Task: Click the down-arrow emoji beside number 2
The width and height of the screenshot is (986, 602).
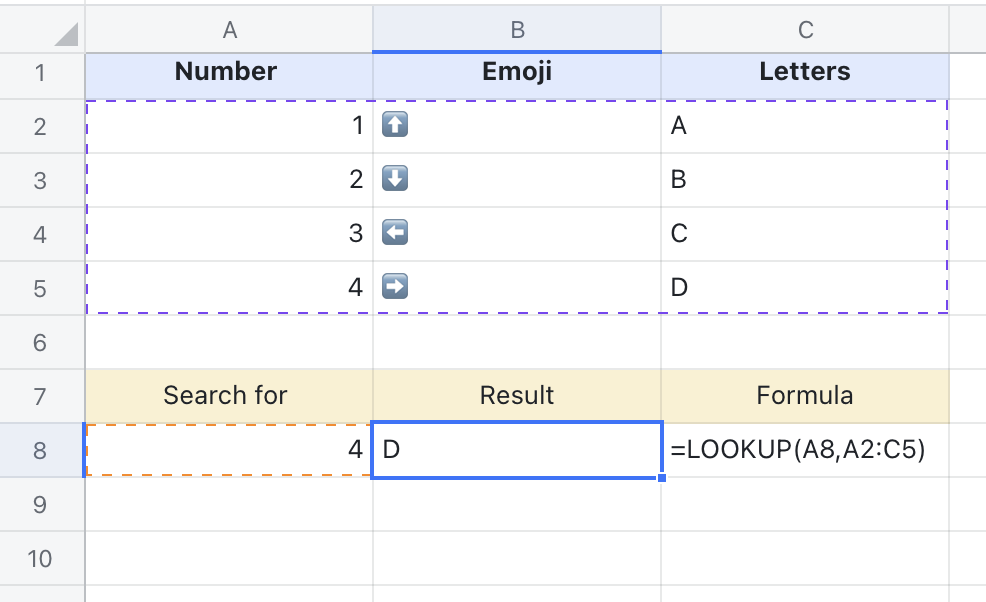Action: pos(395,180)
